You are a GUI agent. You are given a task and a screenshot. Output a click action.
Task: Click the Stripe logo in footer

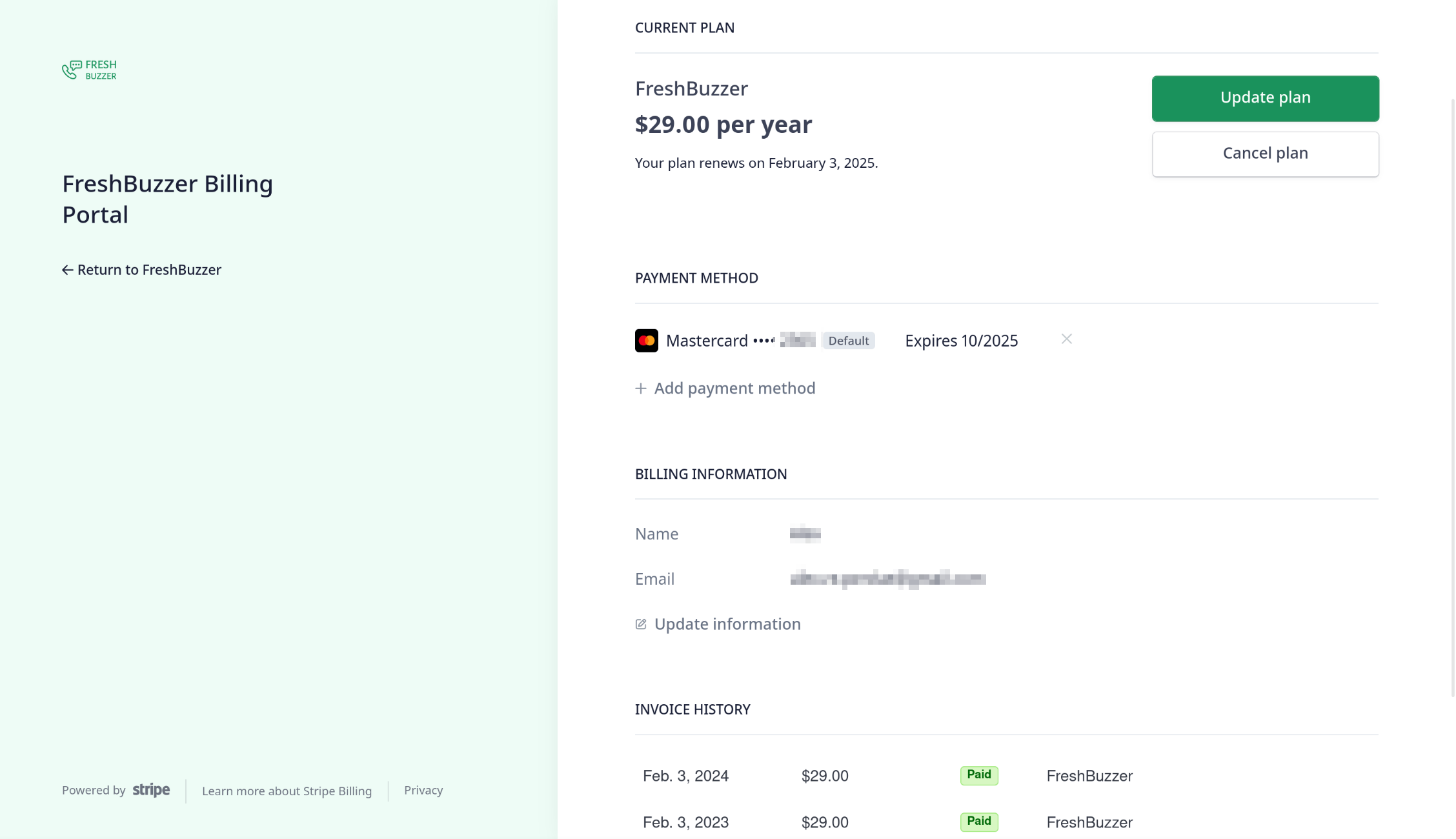(151, 790)
